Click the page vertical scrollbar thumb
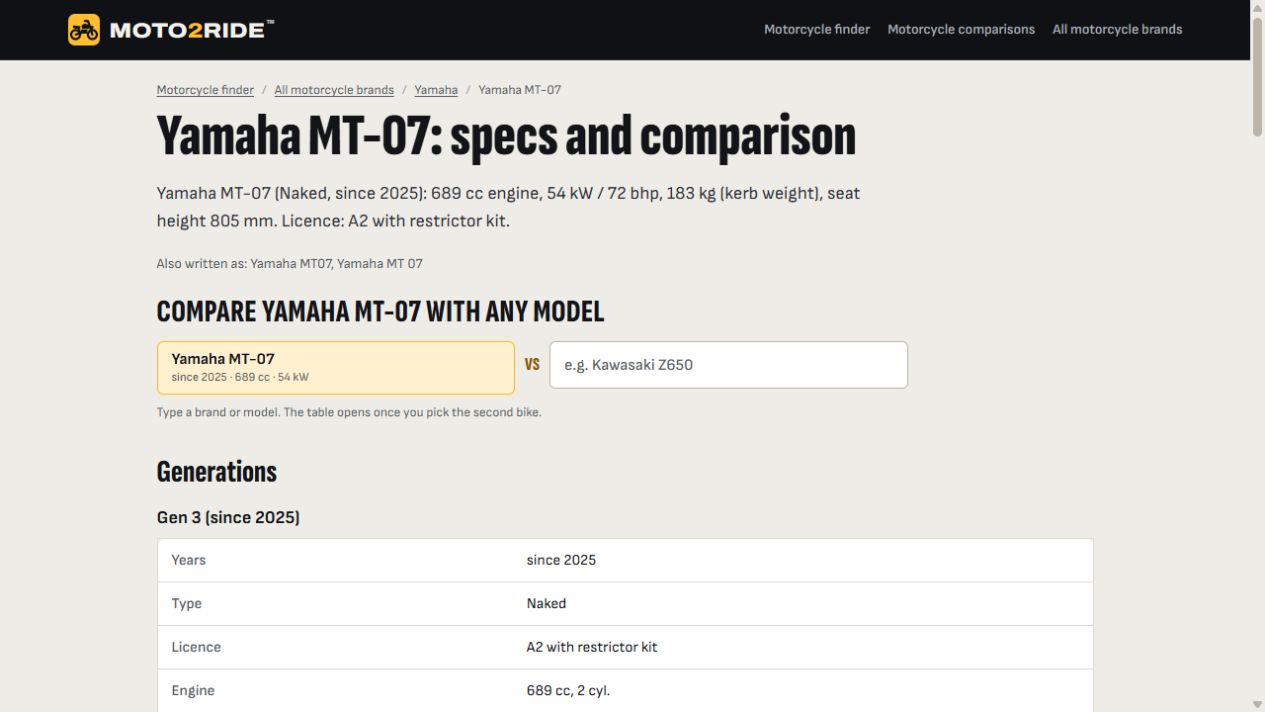 tap(1257, 75)
